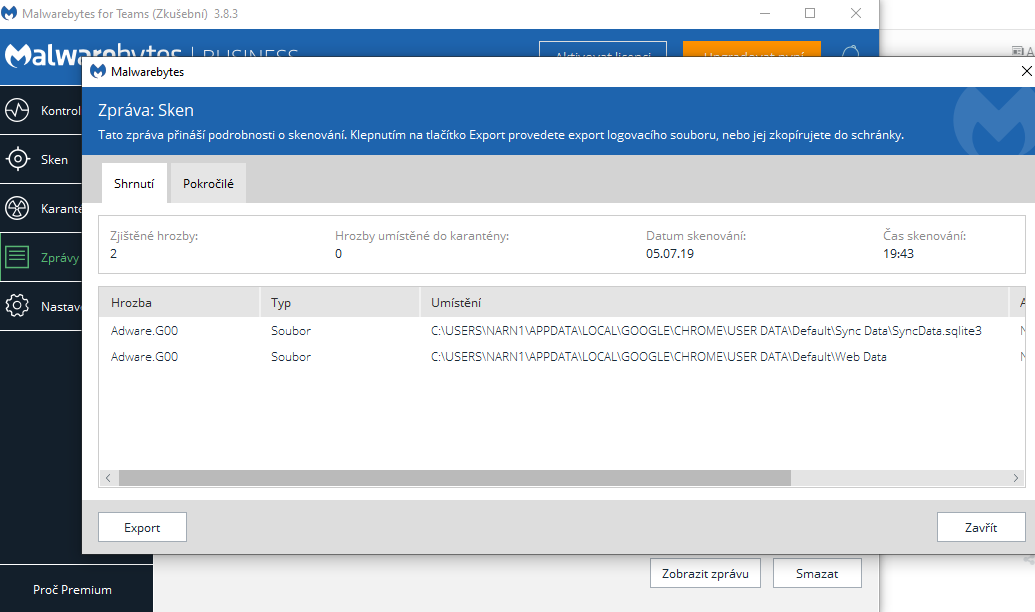Click the Aktivovat licenci button
The width and height of the screenshot is (1035, 612).
pyautogui.click(x=603, y=50)
